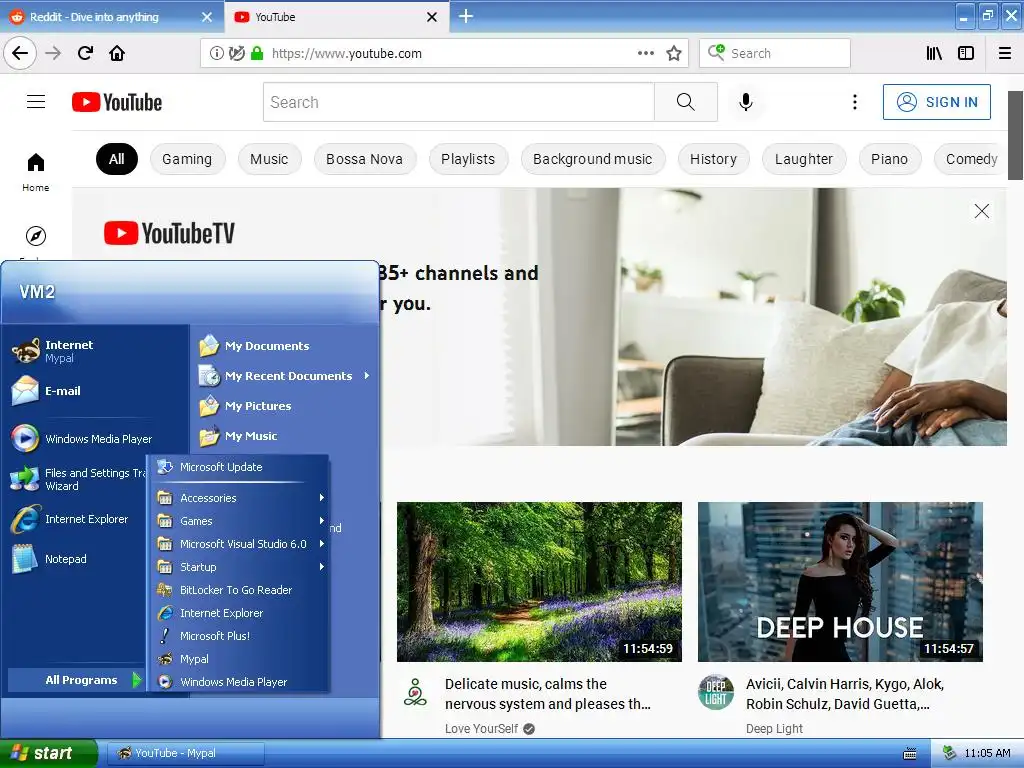Open Windows Media Player in All Programs list
This screenshot has height=768, width=1024.
click(240, 682)
